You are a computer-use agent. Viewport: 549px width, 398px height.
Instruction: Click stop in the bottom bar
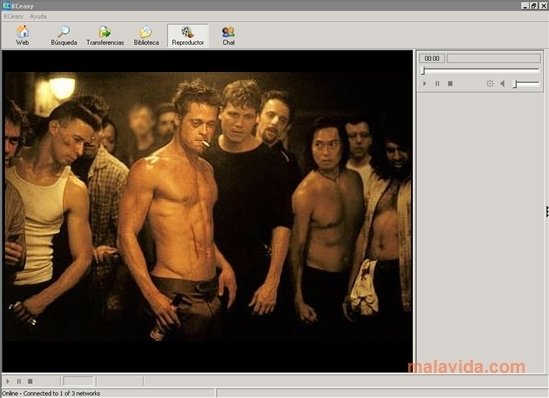click(30, 381)
